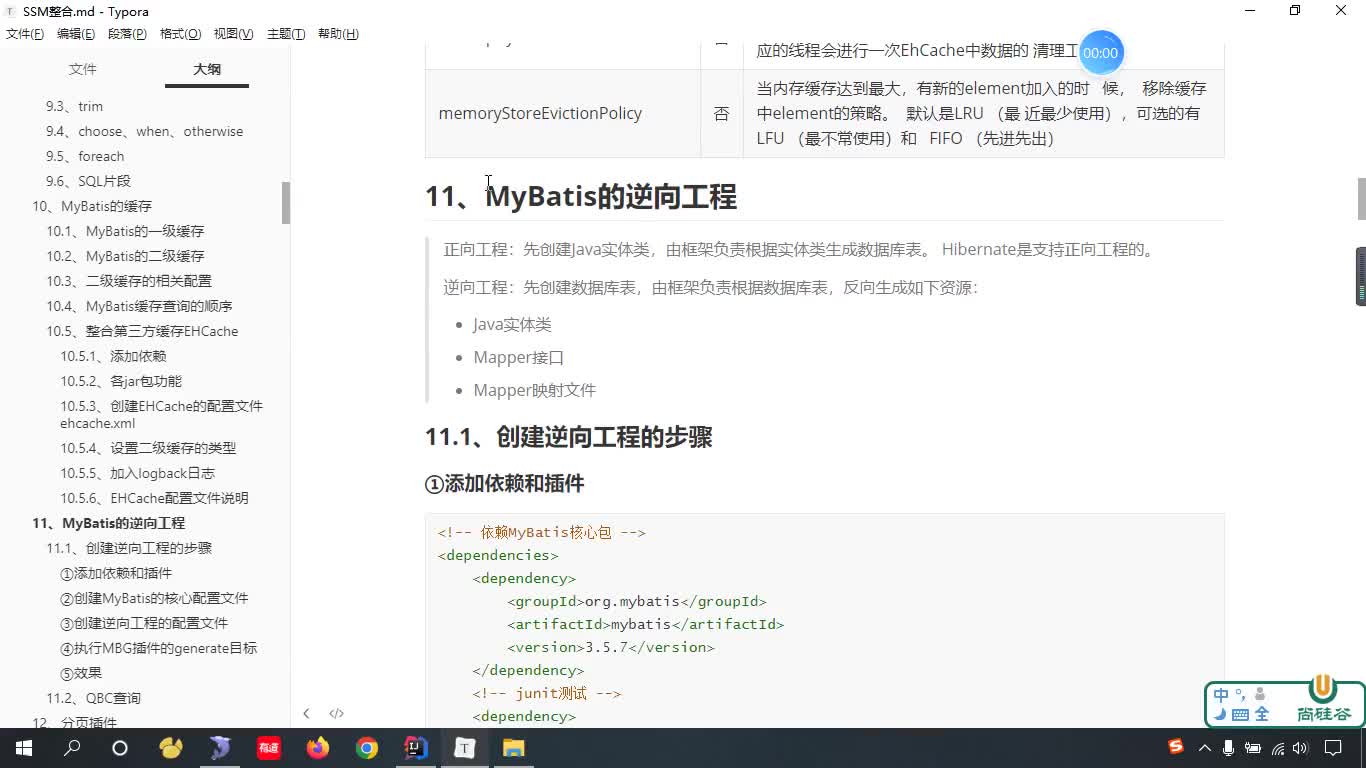Viewport: 1366px width, 768px height.
Task: Click the document vertical scrollbar thumb
Action: click(1361, 199)
